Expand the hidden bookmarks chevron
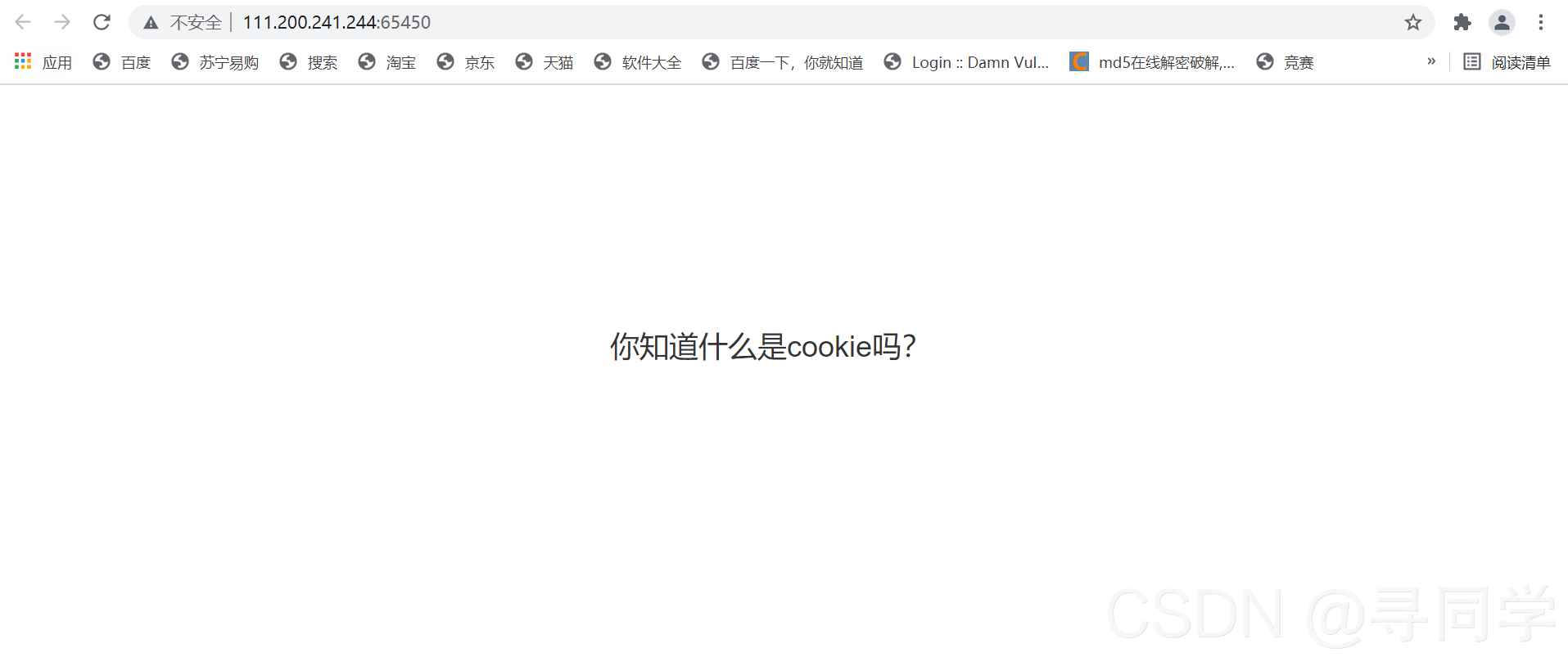The image size is (1568, 657). tap(1431, 61)
